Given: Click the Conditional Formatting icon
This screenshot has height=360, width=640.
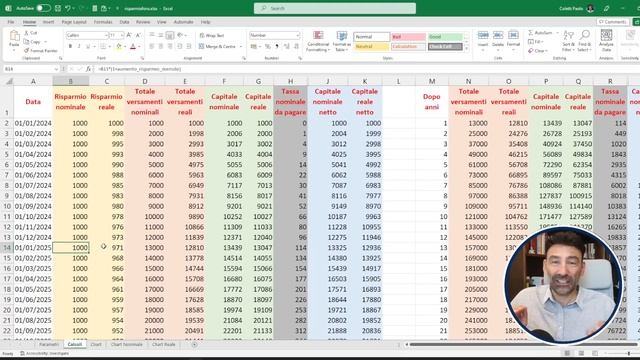Looking at the screenshot, I should 318,36.
